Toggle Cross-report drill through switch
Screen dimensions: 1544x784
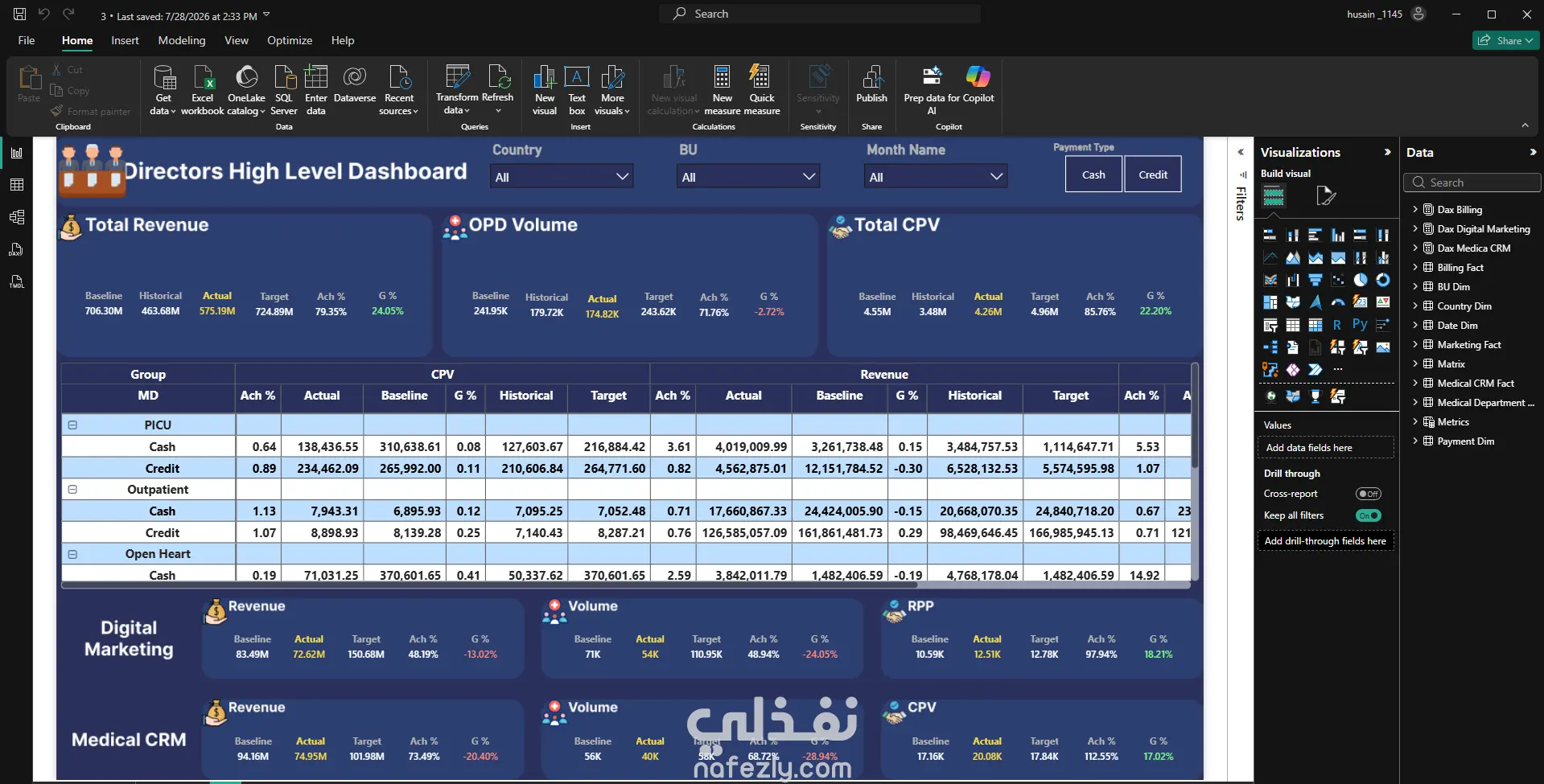coord(1368,494)
